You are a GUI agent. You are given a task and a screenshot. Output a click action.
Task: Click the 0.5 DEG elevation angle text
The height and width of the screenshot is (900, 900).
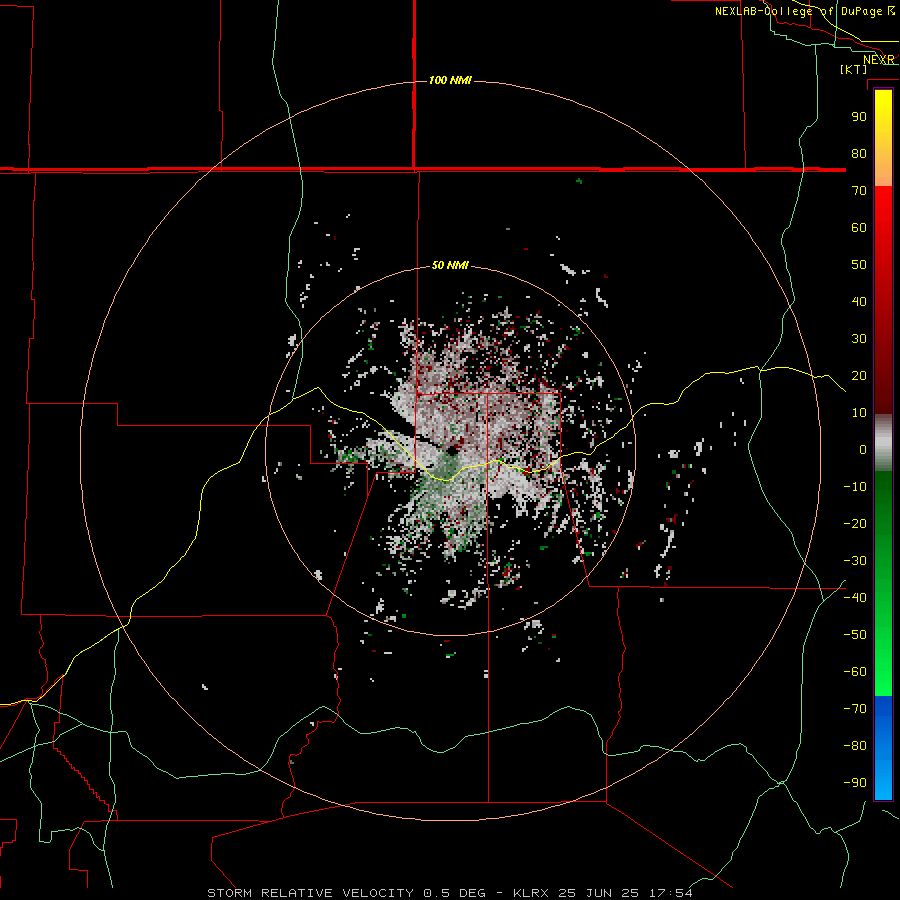[454, 893]
